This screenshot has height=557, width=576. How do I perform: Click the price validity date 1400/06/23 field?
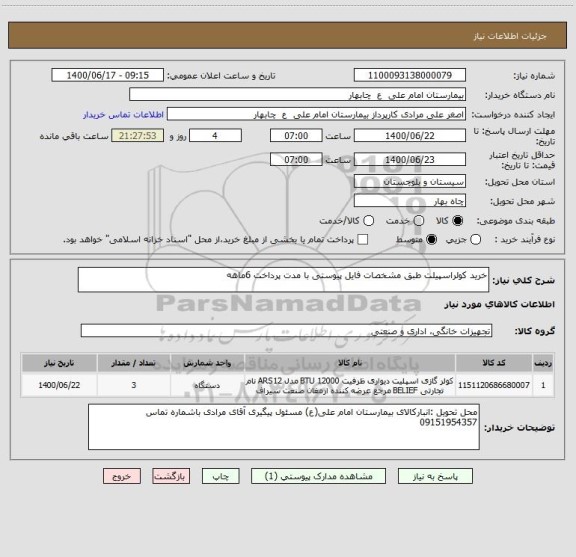coord(410,159)
